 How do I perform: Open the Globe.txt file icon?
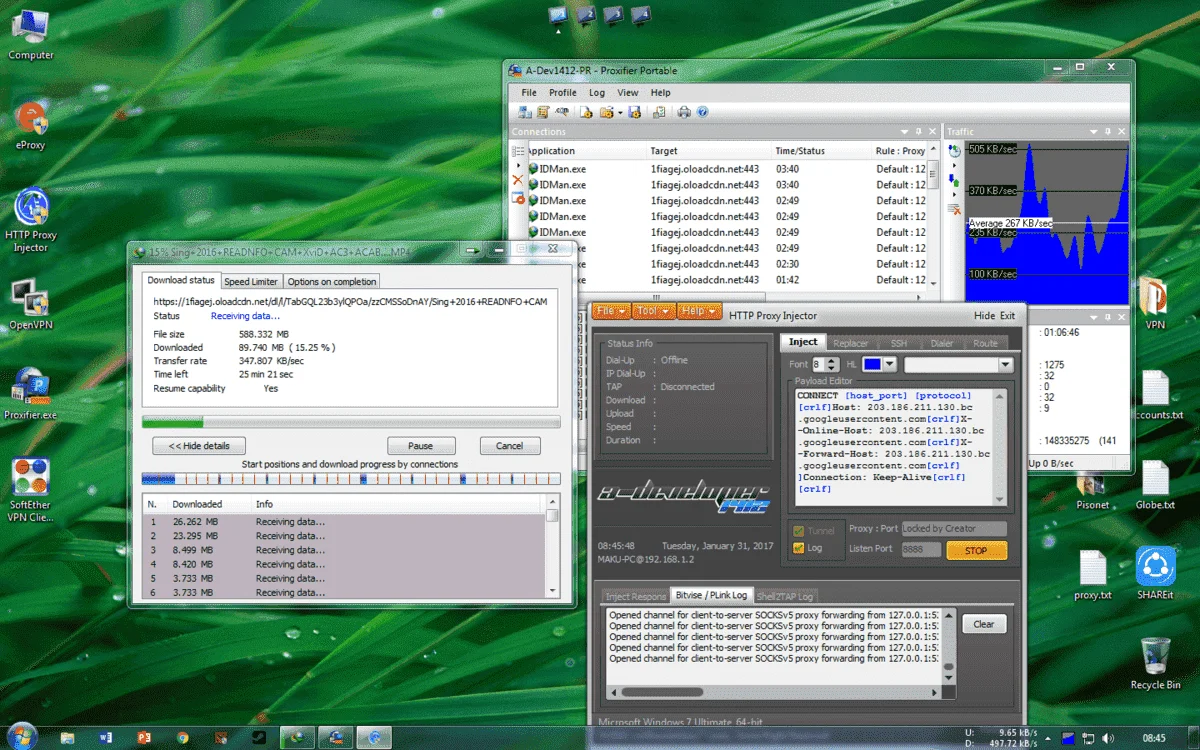point(1155,485)
